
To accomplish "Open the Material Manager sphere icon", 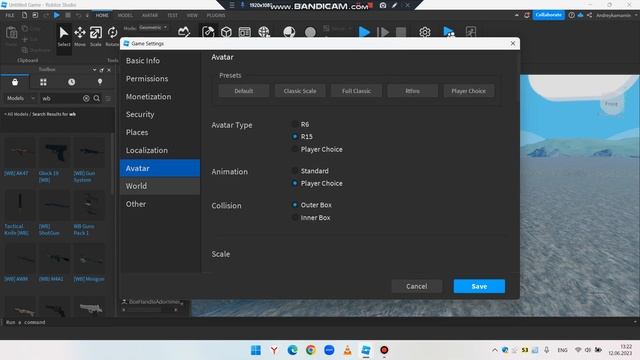I will coord(289,32).
